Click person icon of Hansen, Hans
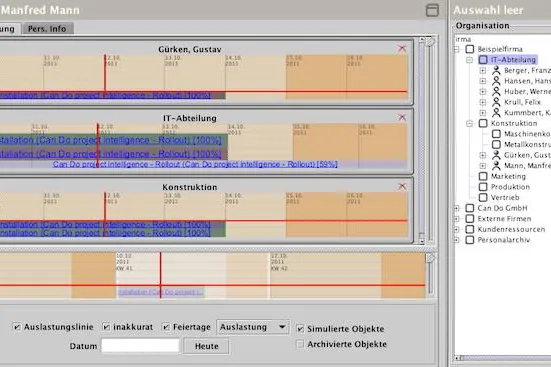 496,81
